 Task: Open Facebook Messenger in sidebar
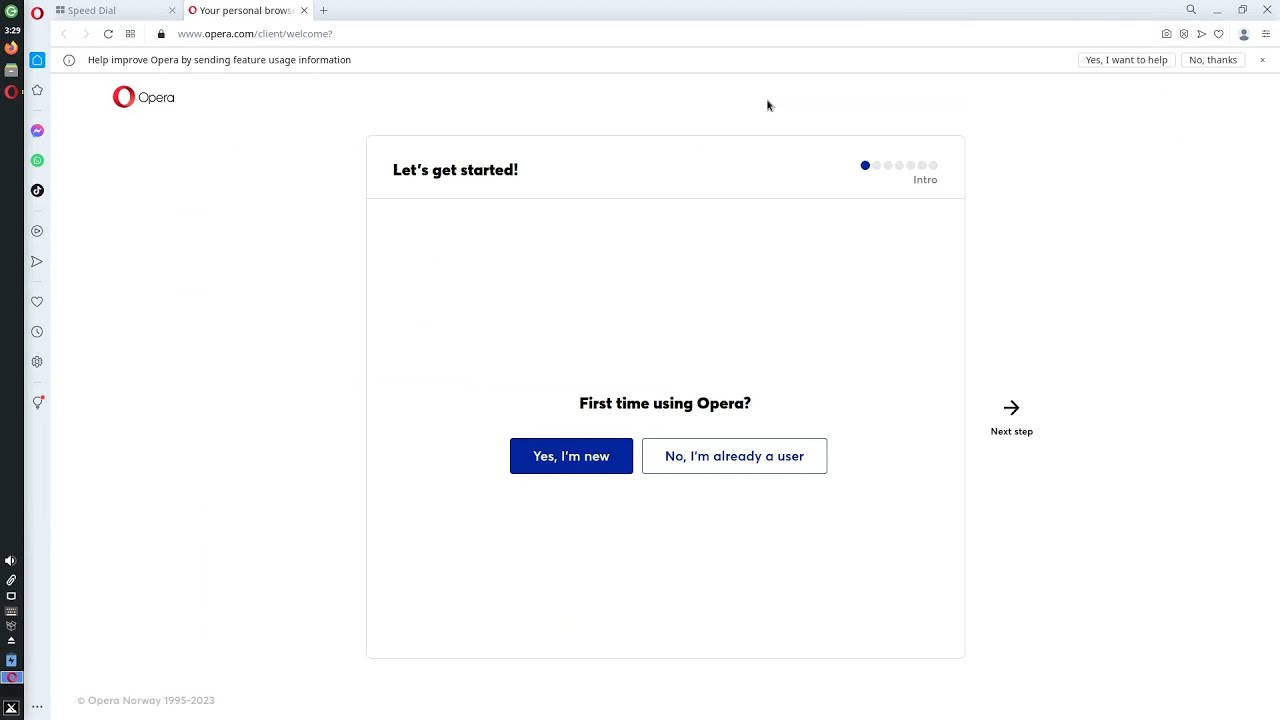coord(37,131)
